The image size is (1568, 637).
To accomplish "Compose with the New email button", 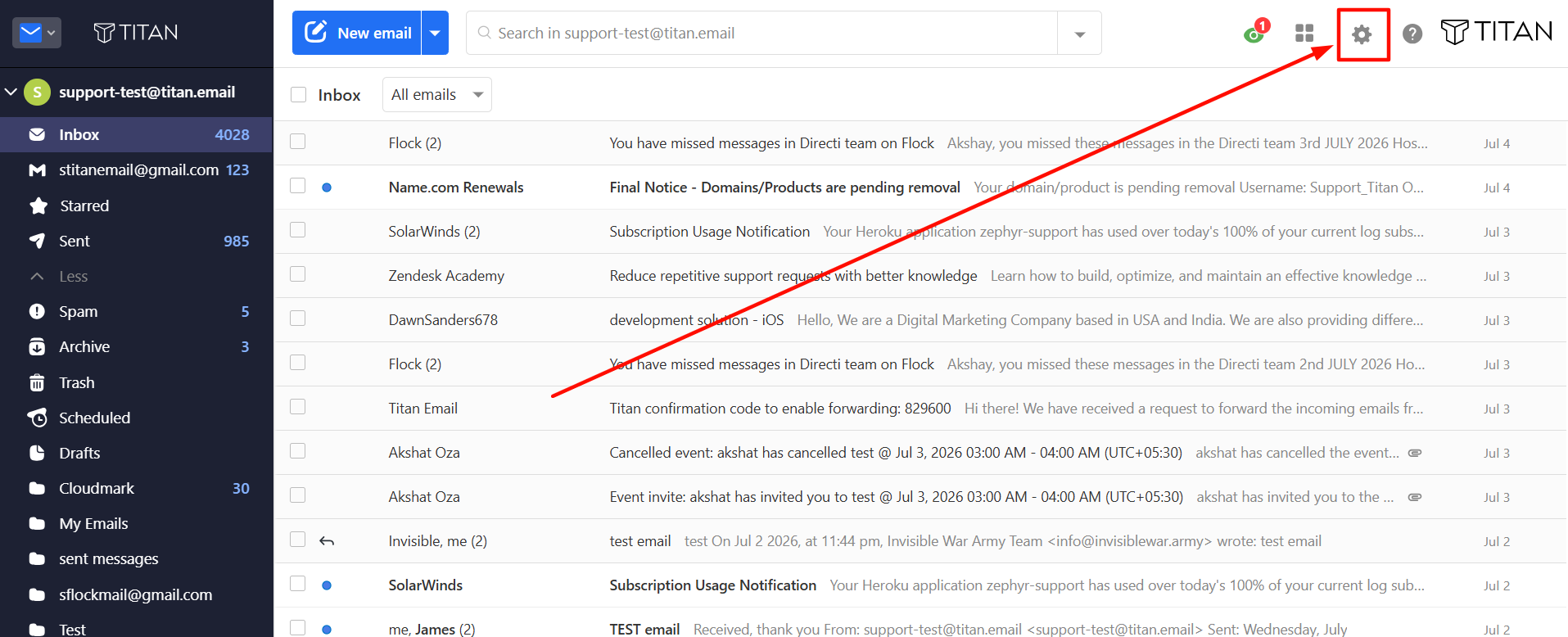I will [x=357, y=33].
